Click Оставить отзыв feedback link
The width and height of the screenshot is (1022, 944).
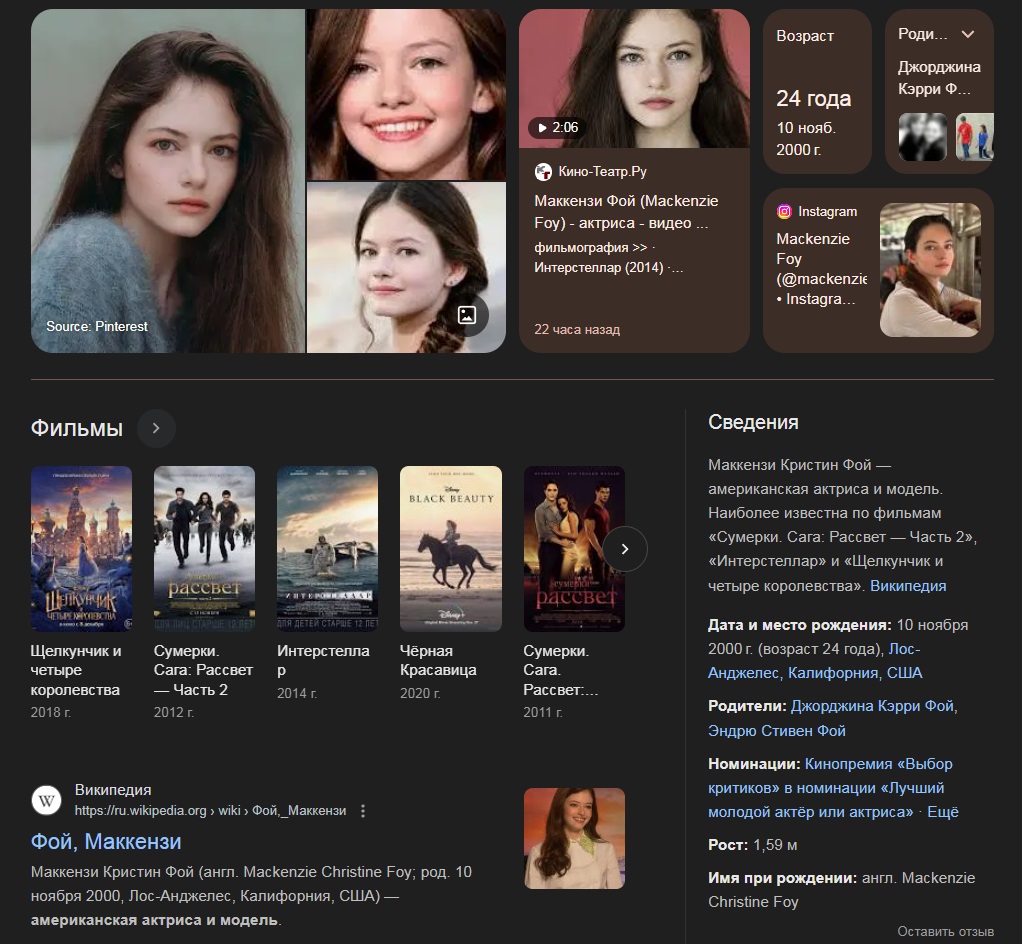pos(945,932)
